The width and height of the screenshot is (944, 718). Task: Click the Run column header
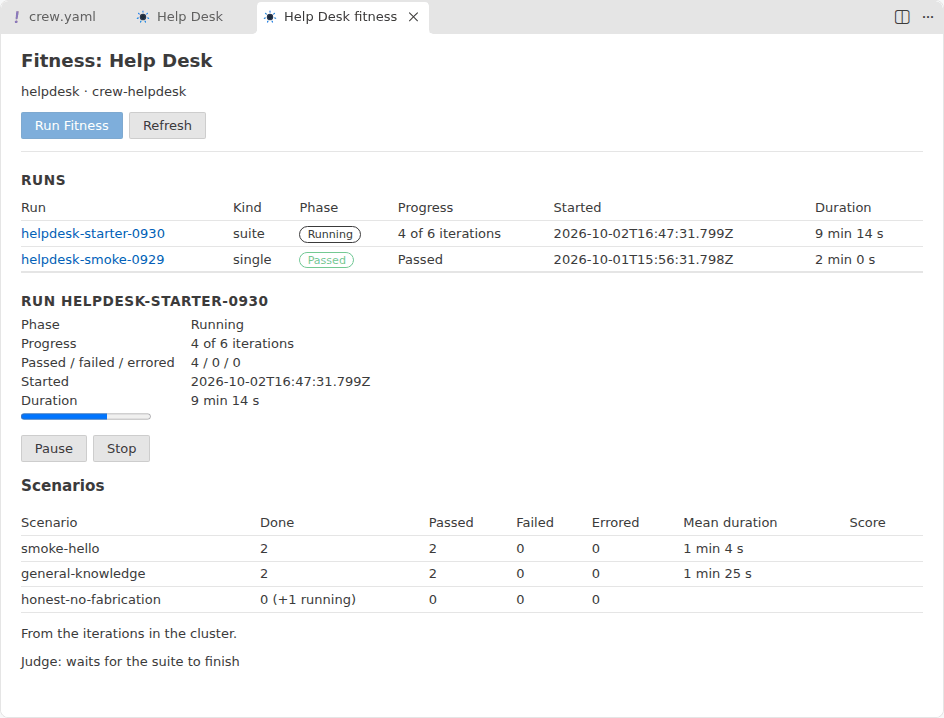point(33,208)
